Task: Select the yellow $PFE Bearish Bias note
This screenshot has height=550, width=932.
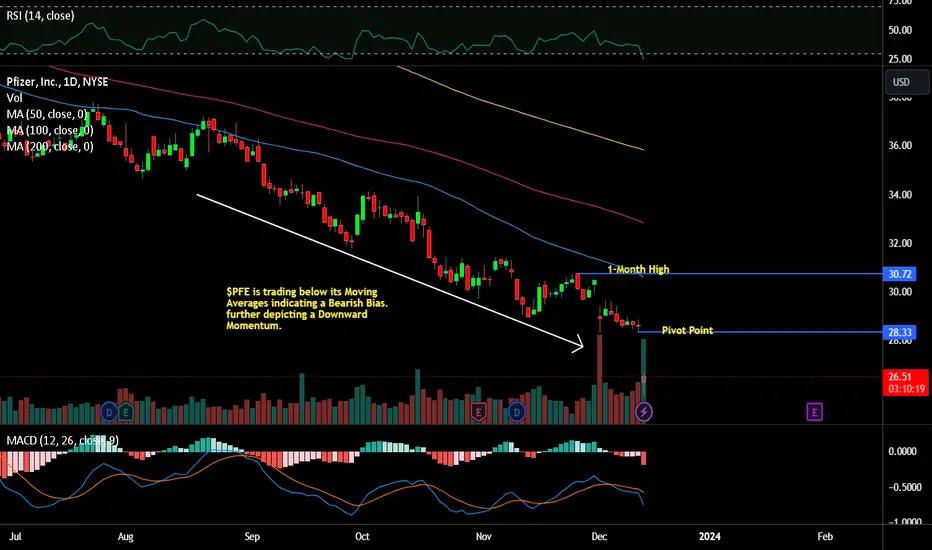Action: click(x=307, y=309)
